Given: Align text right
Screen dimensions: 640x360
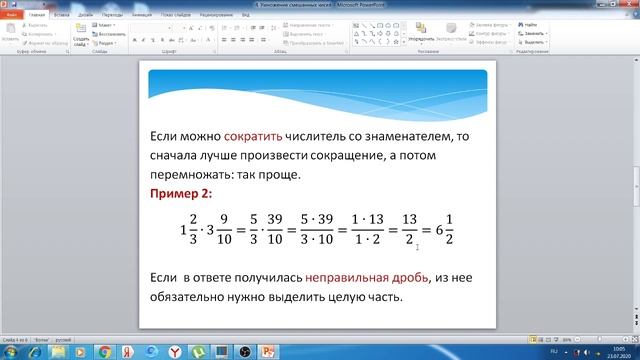Looking at the screenshot, I should (x=242, y=40).
